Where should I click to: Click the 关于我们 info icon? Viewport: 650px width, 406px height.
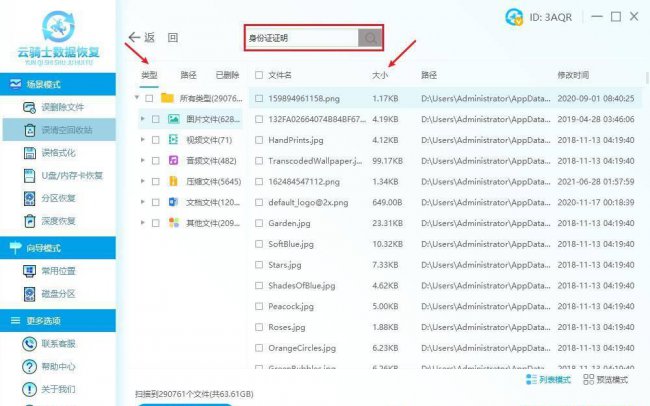pos(29,389)
